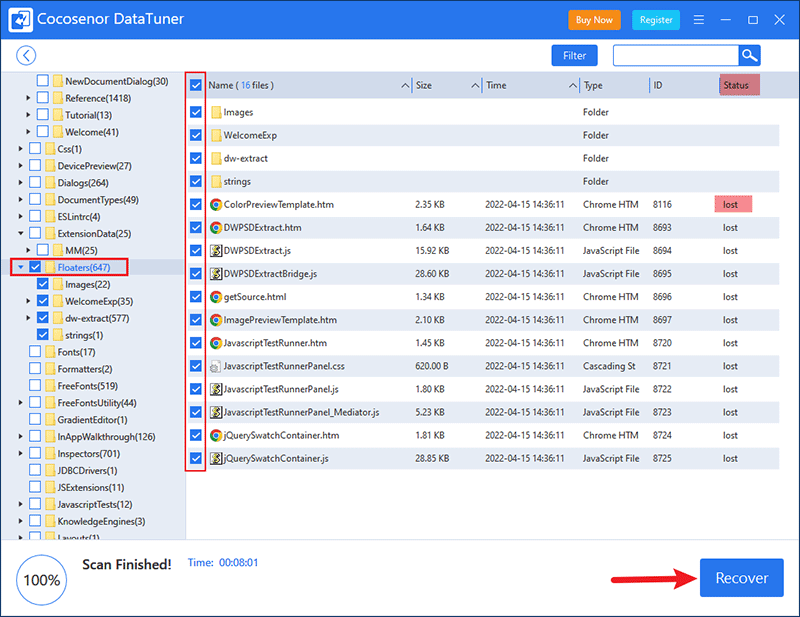Expand the FreeFontsUtility(44) tree node
The height and width of the screenshot is (617, 800).
click(20, 403)
